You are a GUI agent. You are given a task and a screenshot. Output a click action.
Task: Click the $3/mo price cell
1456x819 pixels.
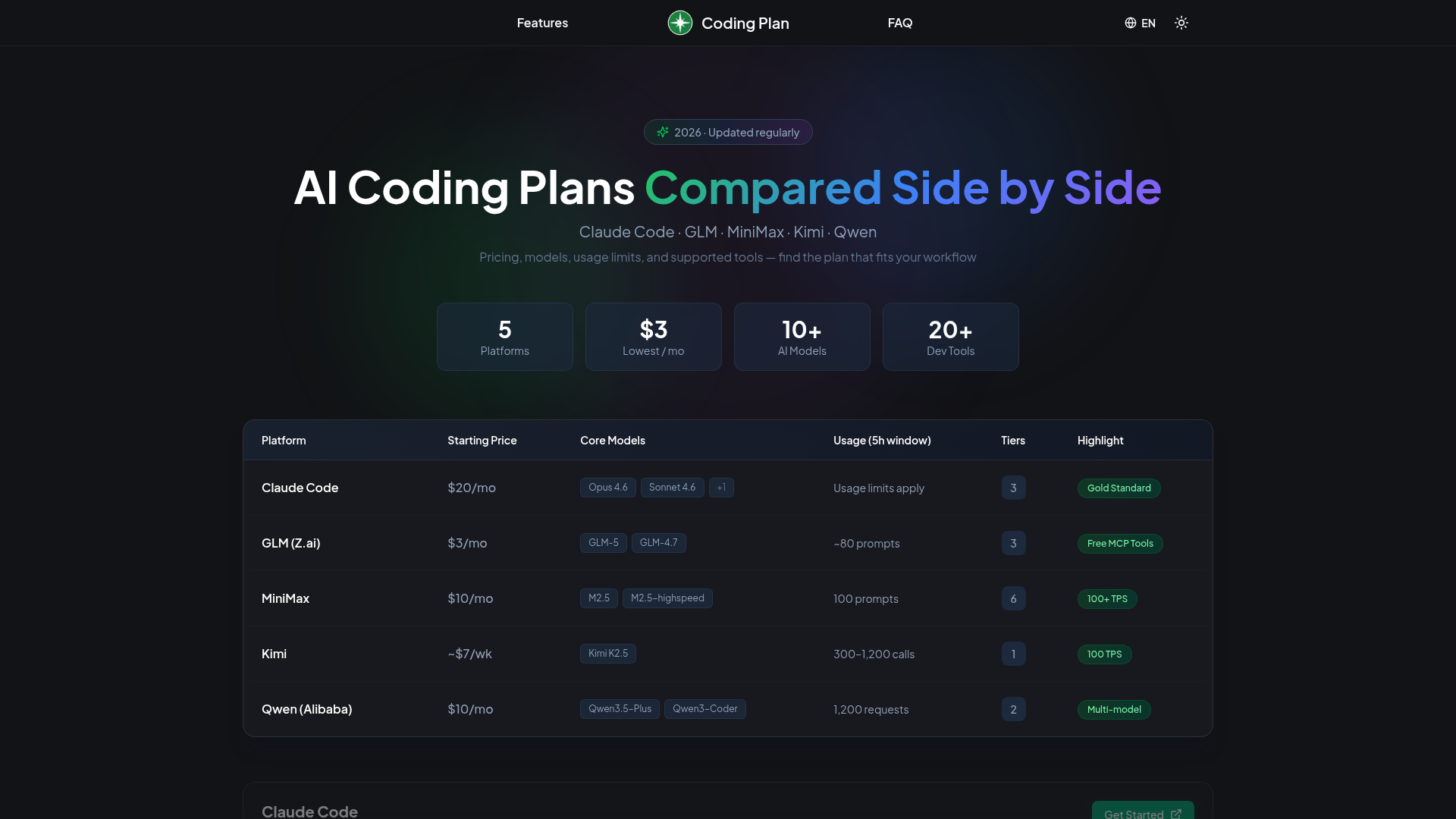pyautogui.click(x=467, y=543)
